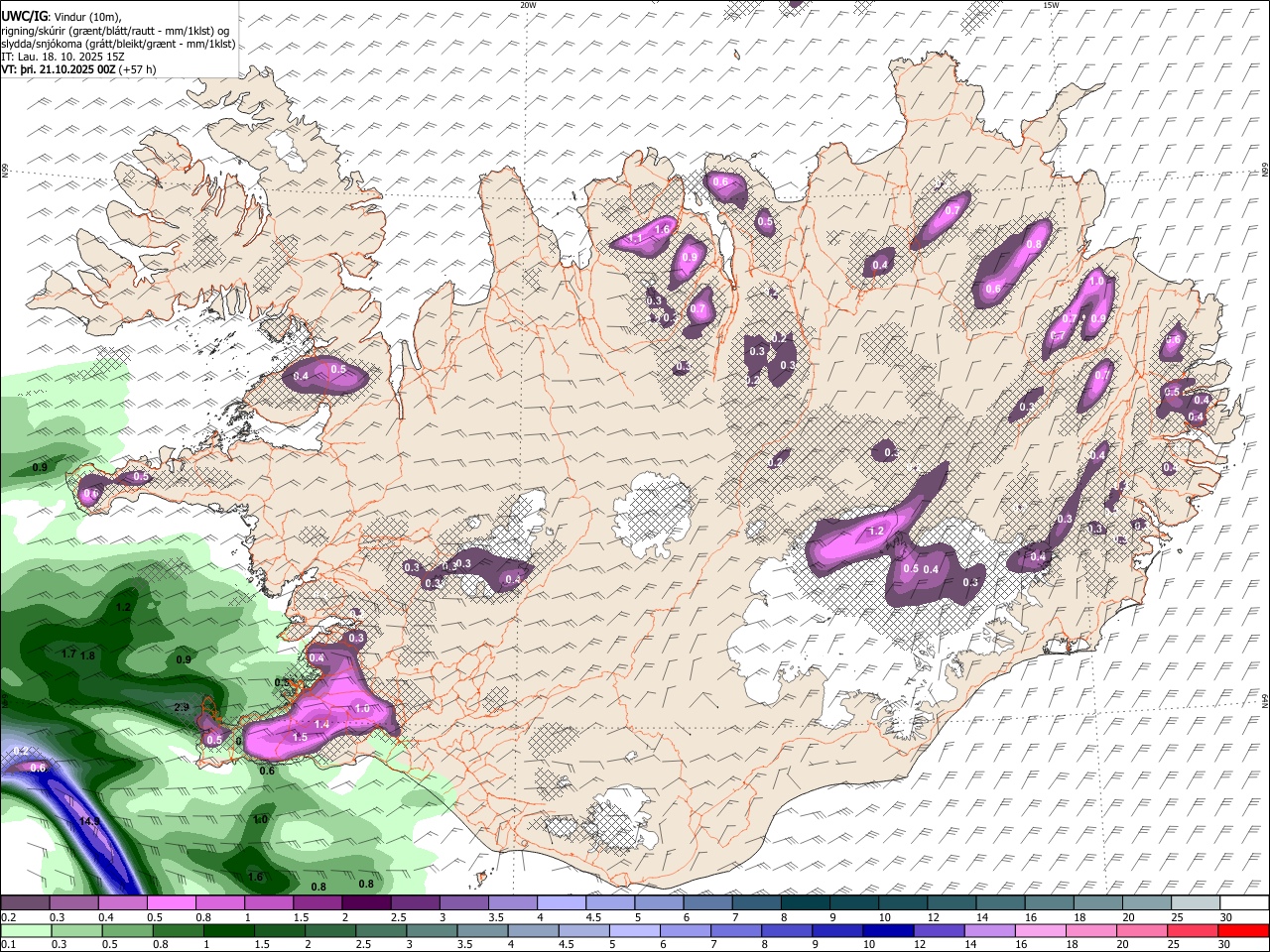Click the light pink 16 swatch in bottom legend row
This screenshot has height=952, width=1270.
pos(1039,930)
